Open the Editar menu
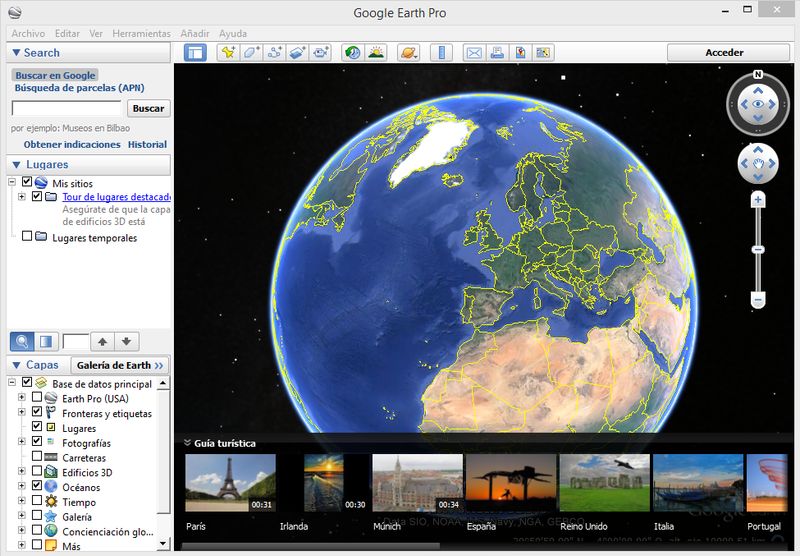This screenshot has height=556, width=800. [67, 33]
